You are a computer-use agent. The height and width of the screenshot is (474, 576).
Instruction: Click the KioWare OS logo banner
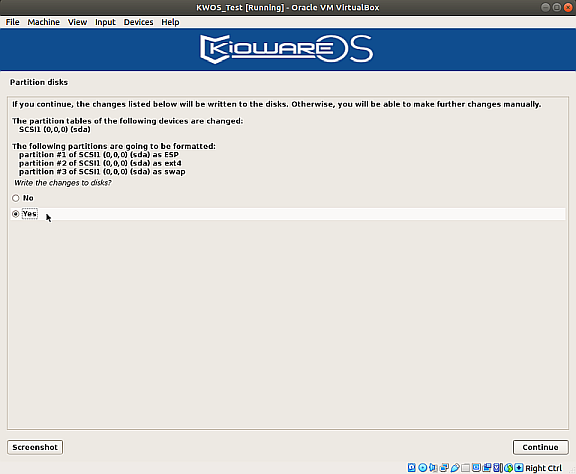click(x=288, y=49)
